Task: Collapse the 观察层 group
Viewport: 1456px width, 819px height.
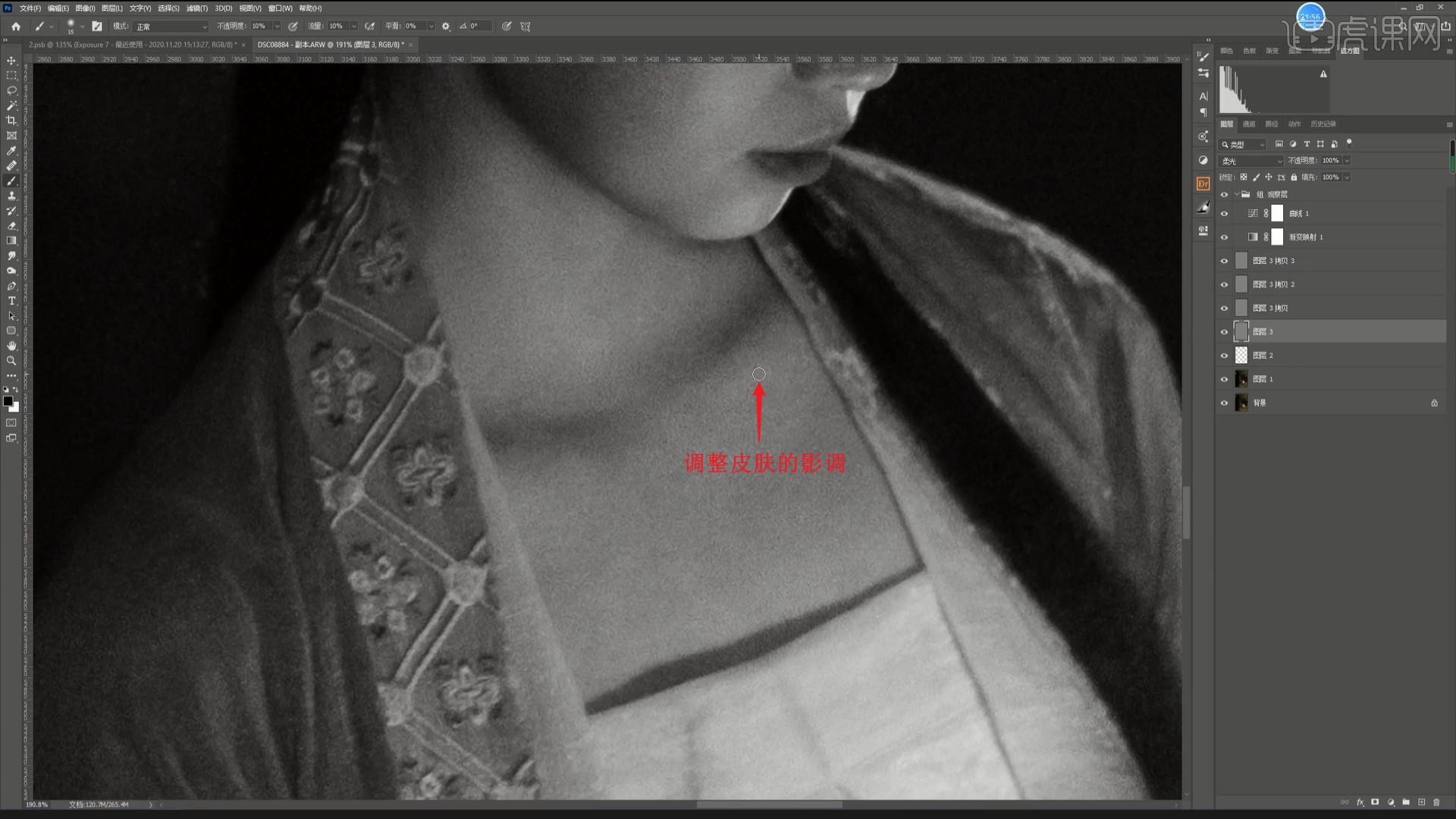Action: (x=1236, y=194)
